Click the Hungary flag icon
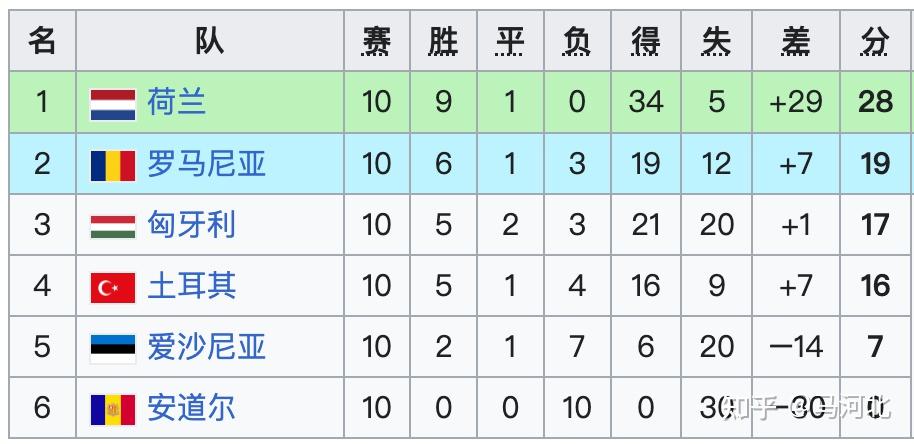This screenshot has width=914, height=444. 112,226
